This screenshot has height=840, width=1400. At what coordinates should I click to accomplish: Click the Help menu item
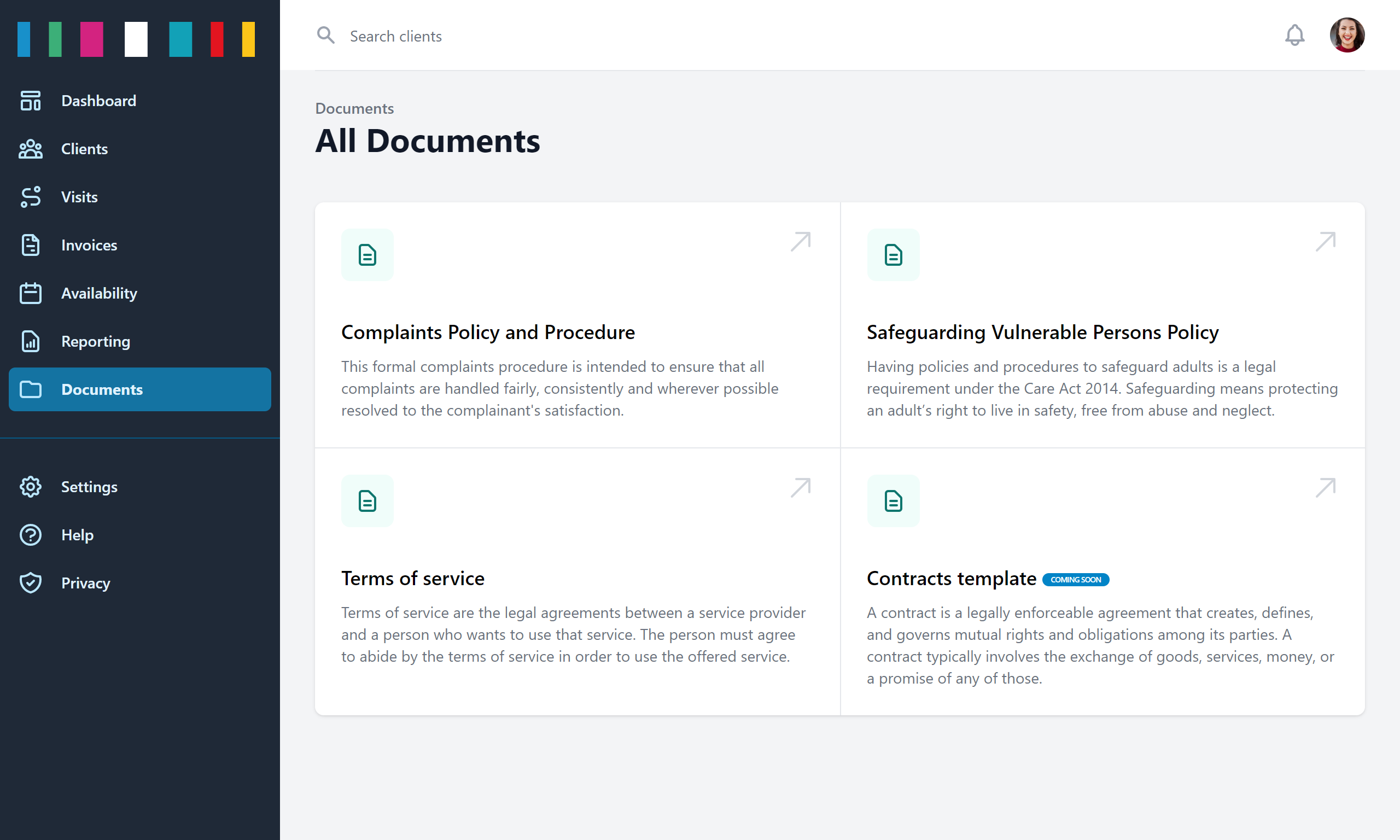[140, 534]
